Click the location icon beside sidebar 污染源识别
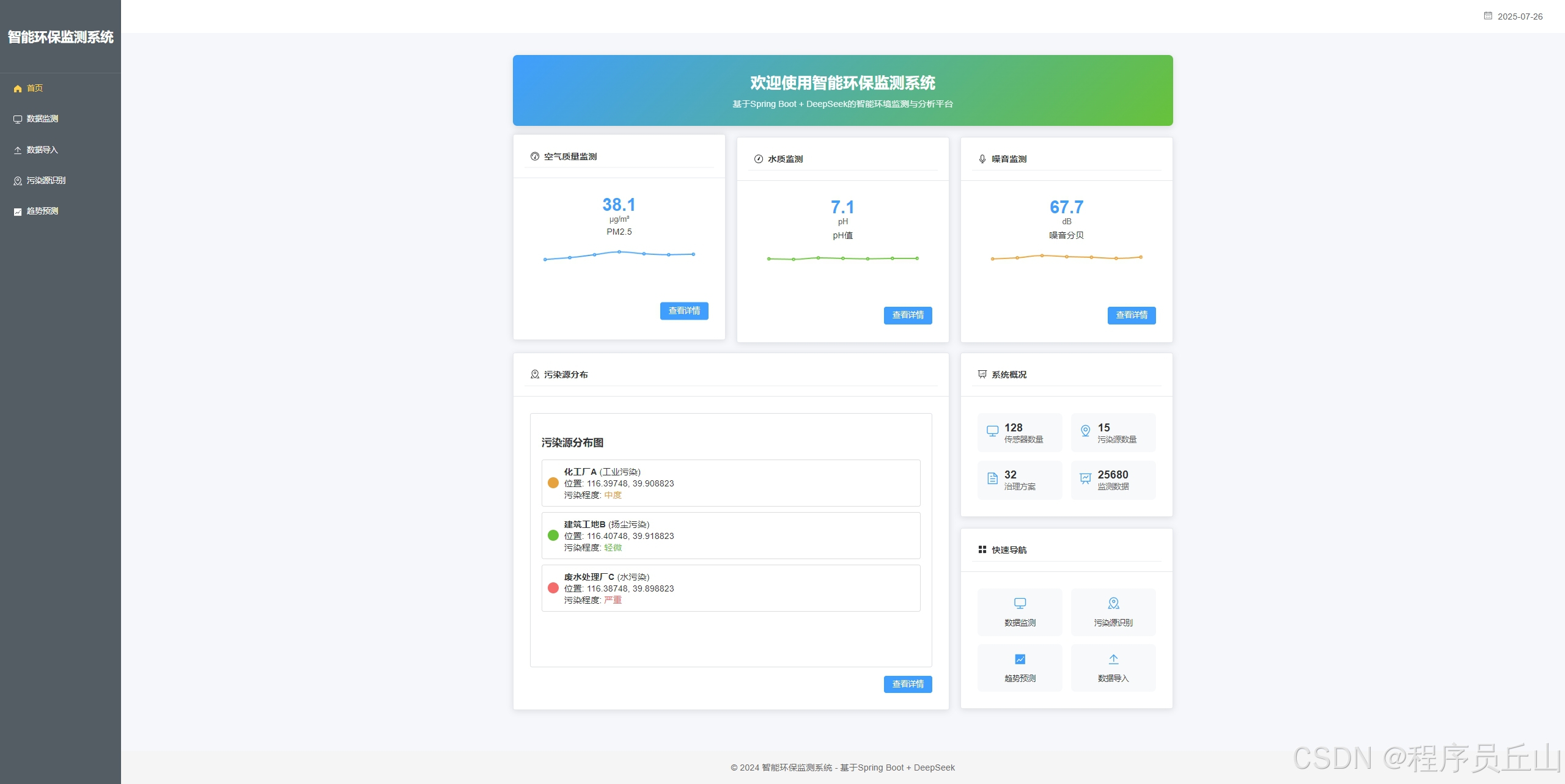 [18, 181]
